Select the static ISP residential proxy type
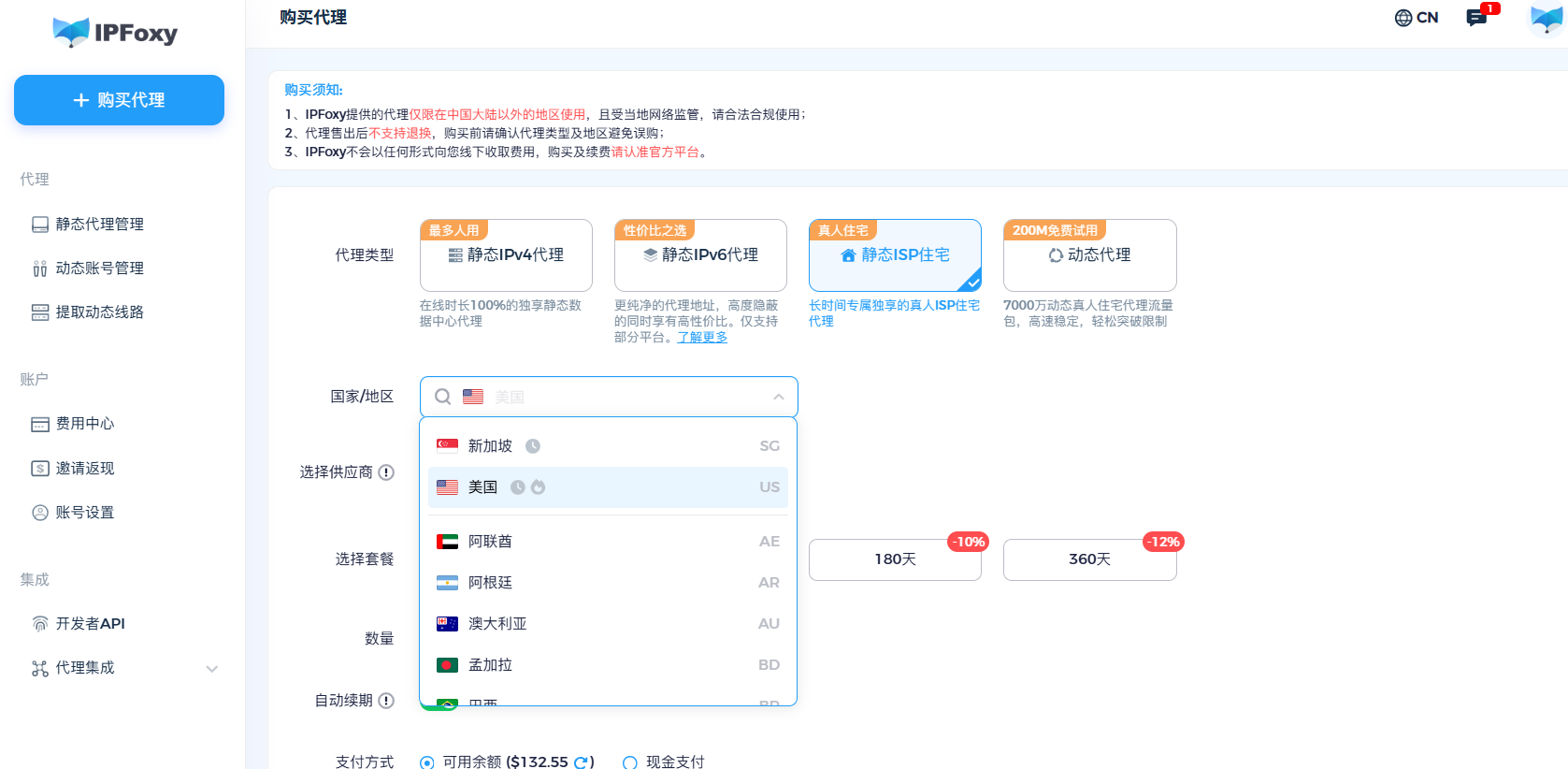Screen dimensions: 1568x769 895,255
